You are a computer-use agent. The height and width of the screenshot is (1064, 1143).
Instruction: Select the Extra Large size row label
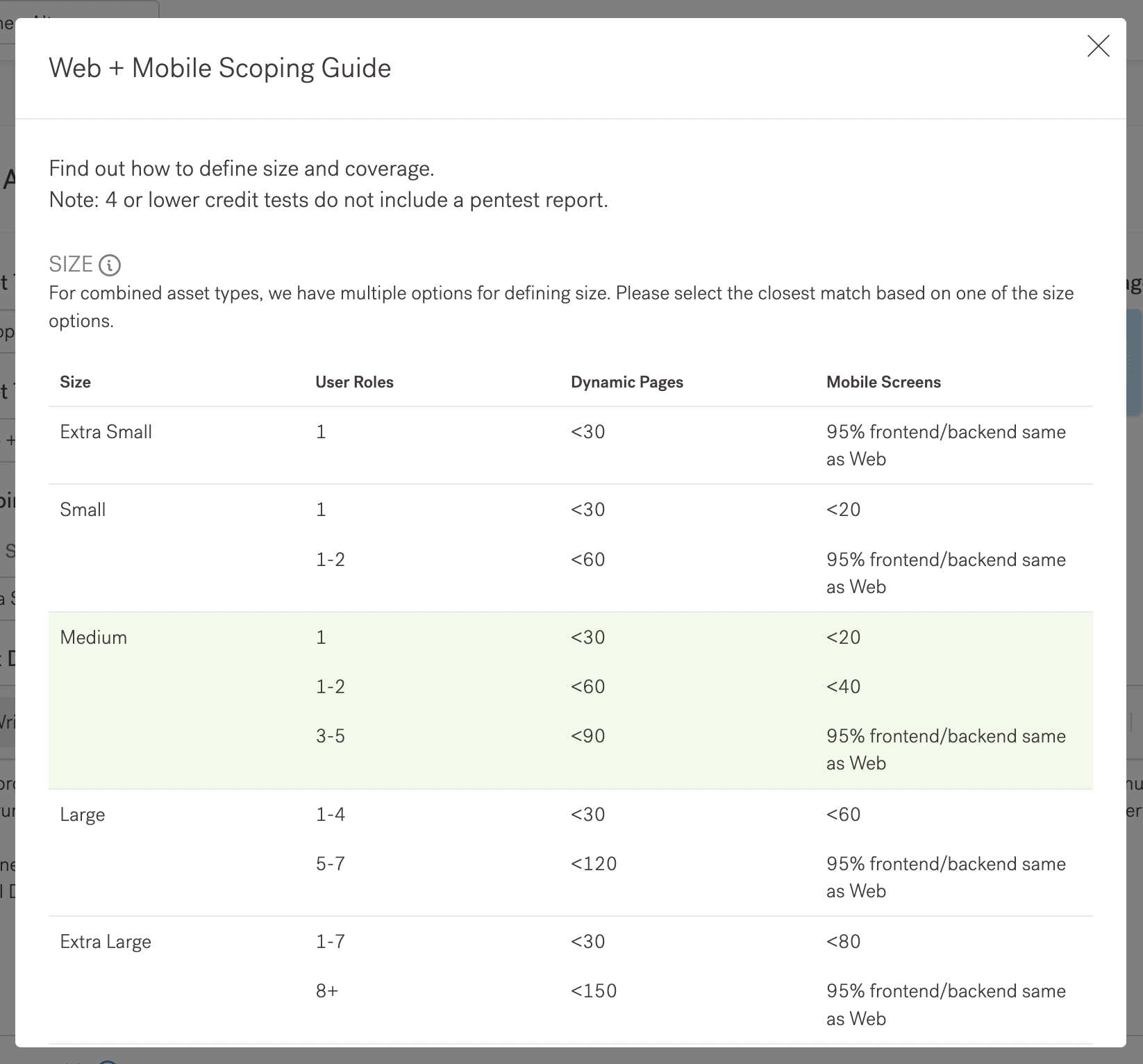click(x=106, y=942)
